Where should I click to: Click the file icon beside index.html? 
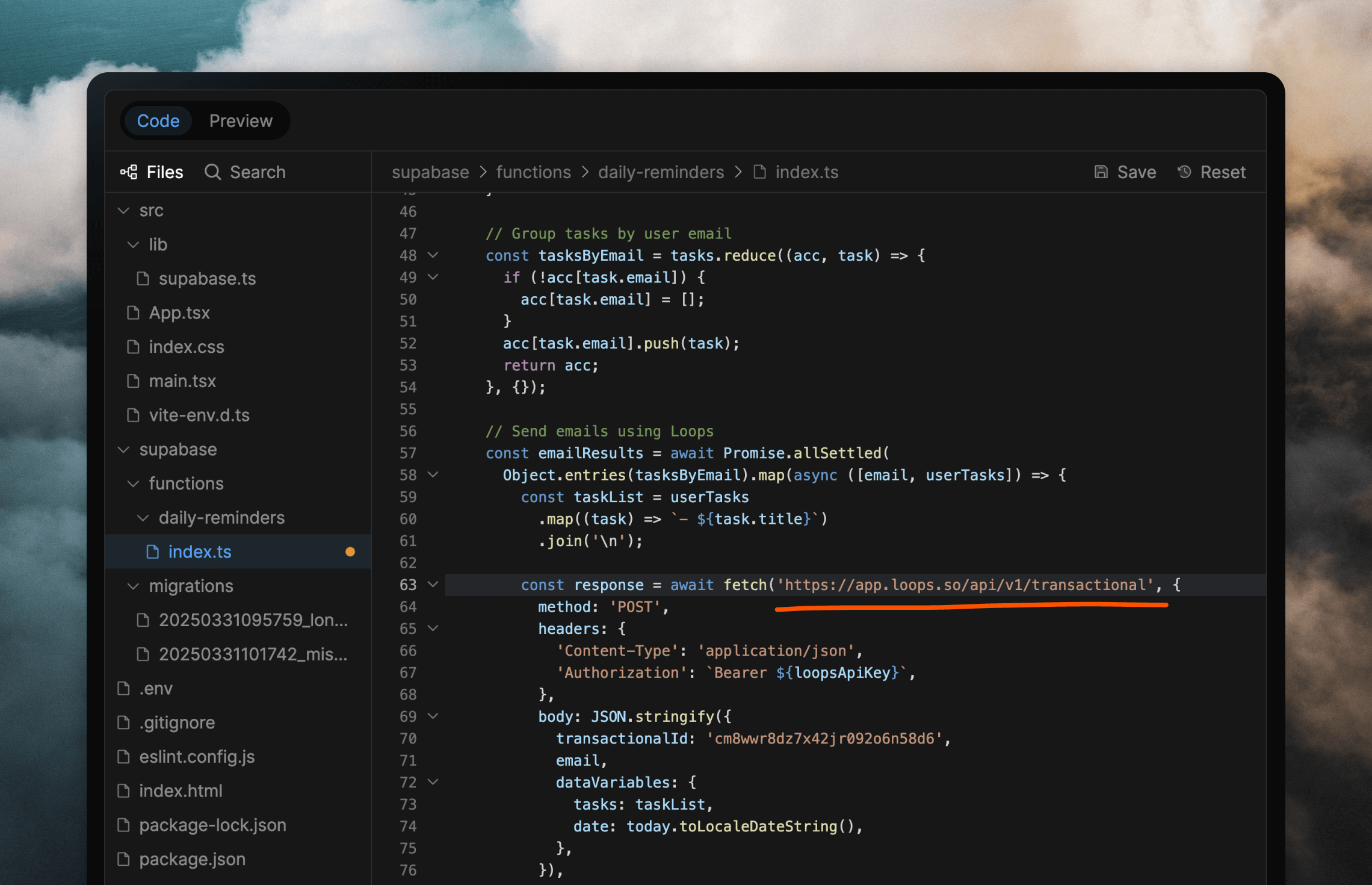[124, 790]
